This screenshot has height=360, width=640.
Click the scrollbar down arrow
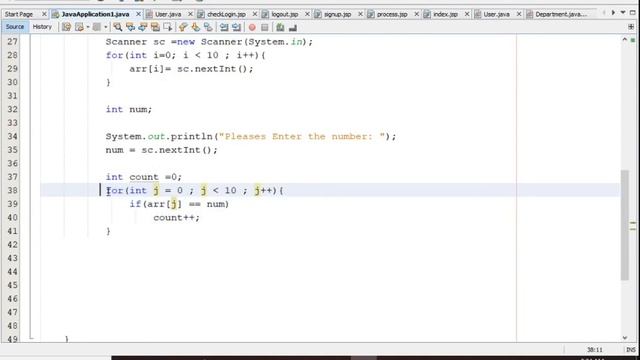click(x=624, y=338)
